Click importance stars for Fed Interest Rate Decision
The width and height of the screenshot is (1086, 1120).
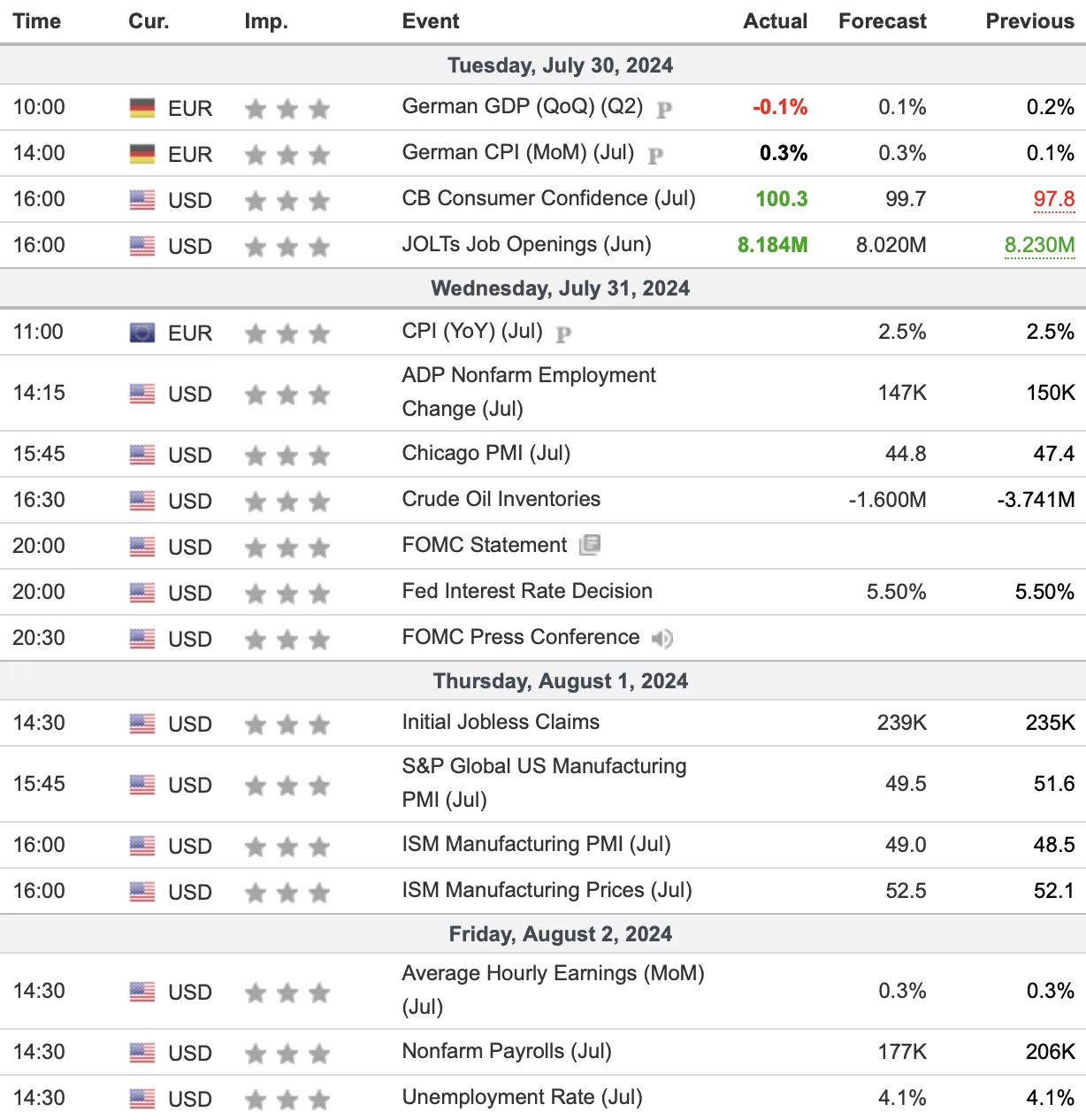287,593
